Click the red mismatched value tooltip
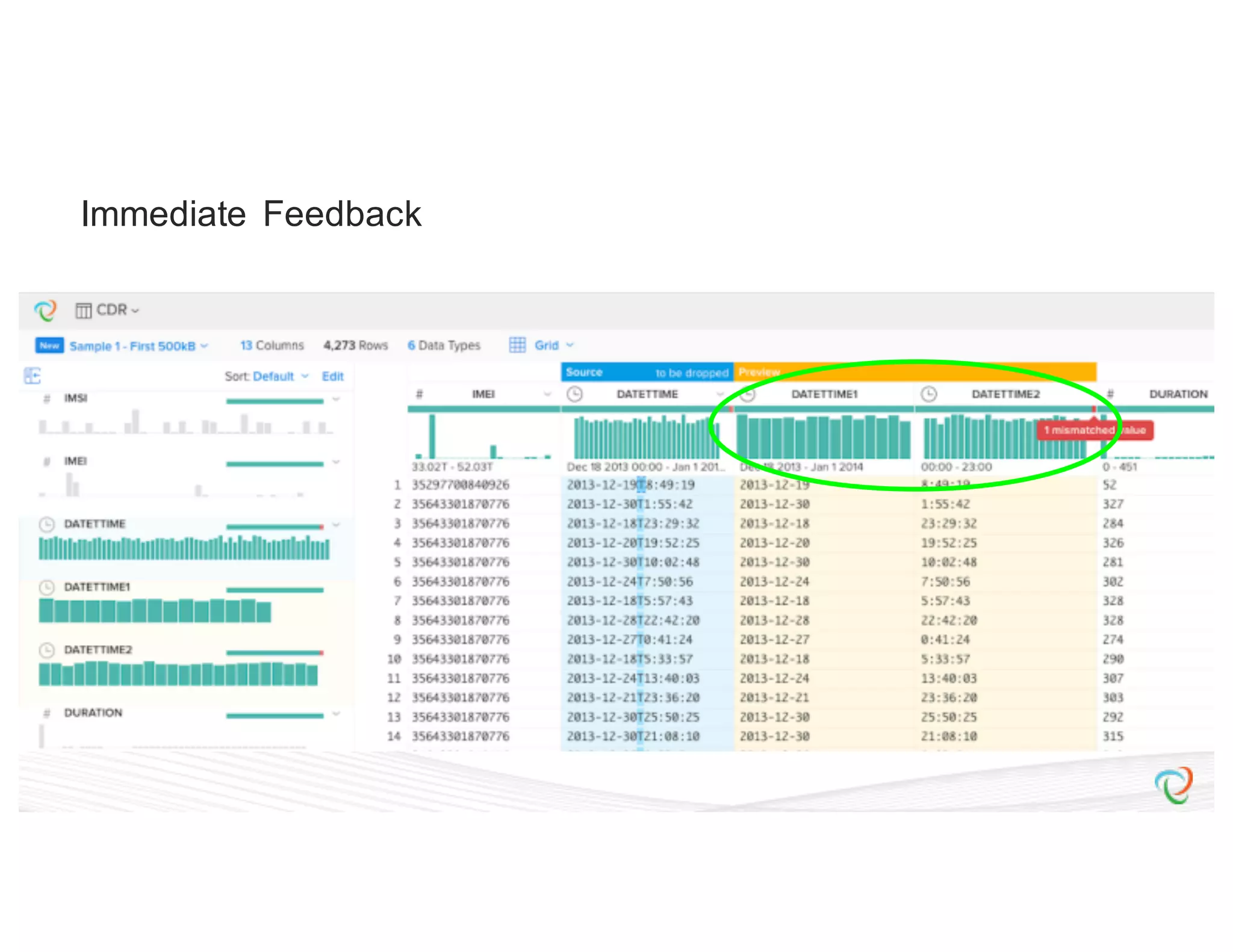 [x=1094, y=430]
